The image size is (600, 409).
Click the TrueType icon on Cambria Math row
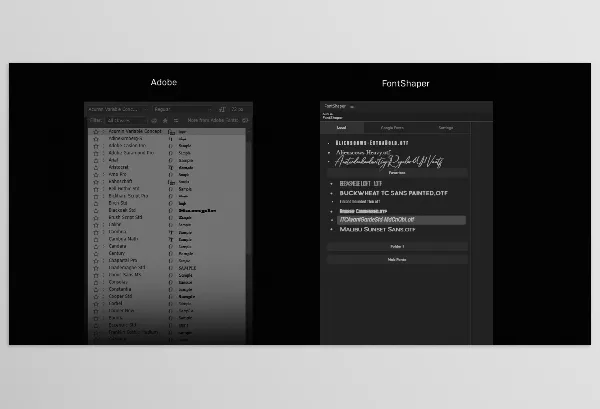[x=171, y=240]
